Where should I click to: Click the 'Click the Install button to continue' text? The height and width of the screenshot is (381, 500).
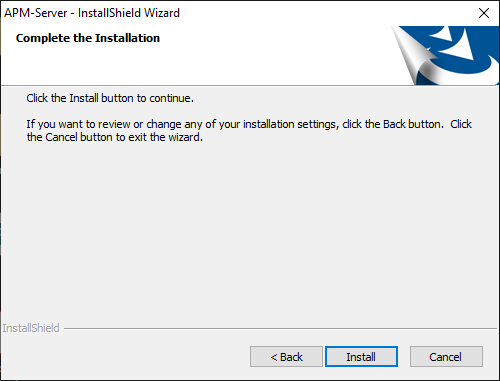click(x=110, y=98)
